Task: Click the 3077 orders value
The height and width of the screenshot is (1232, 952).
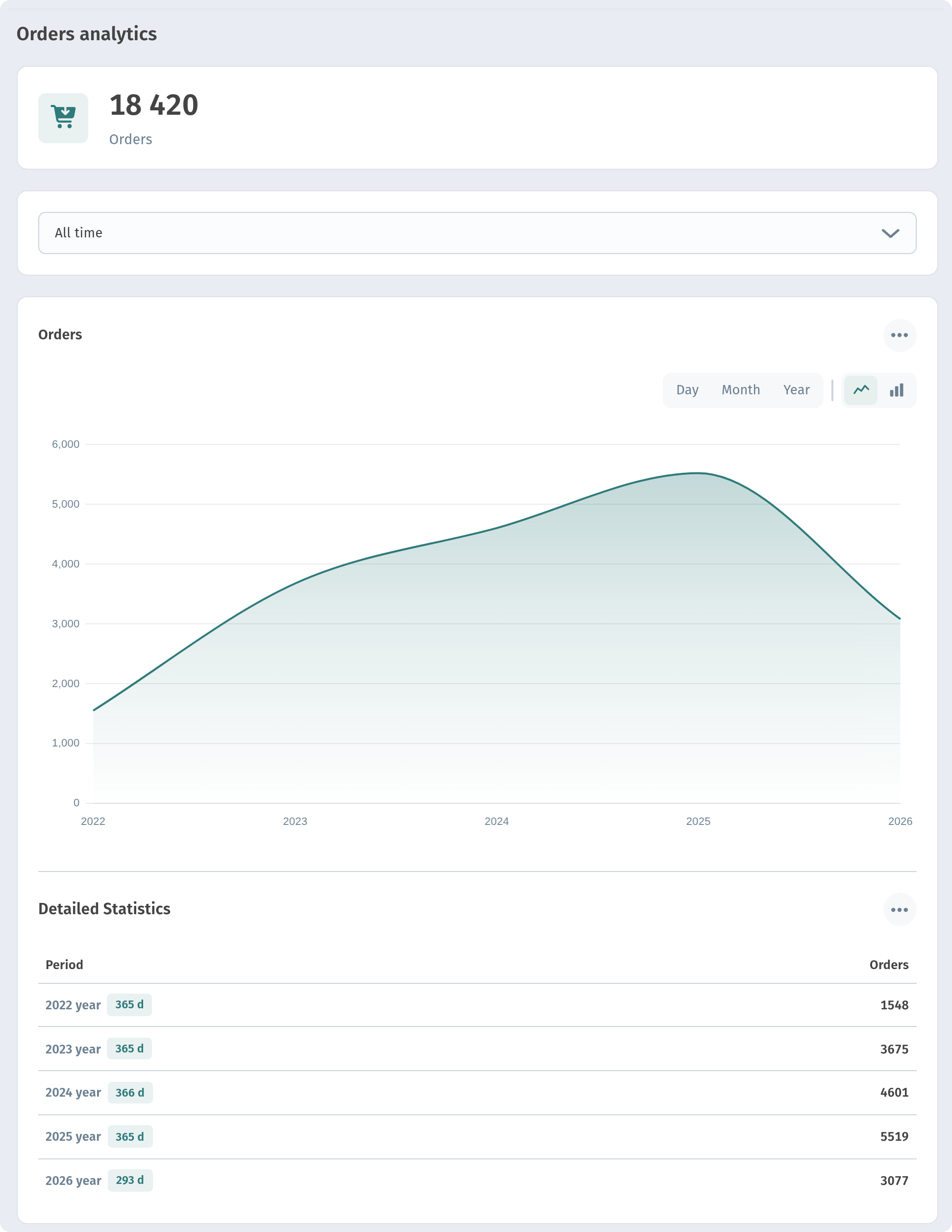Action: click(x=894, y=1180)
